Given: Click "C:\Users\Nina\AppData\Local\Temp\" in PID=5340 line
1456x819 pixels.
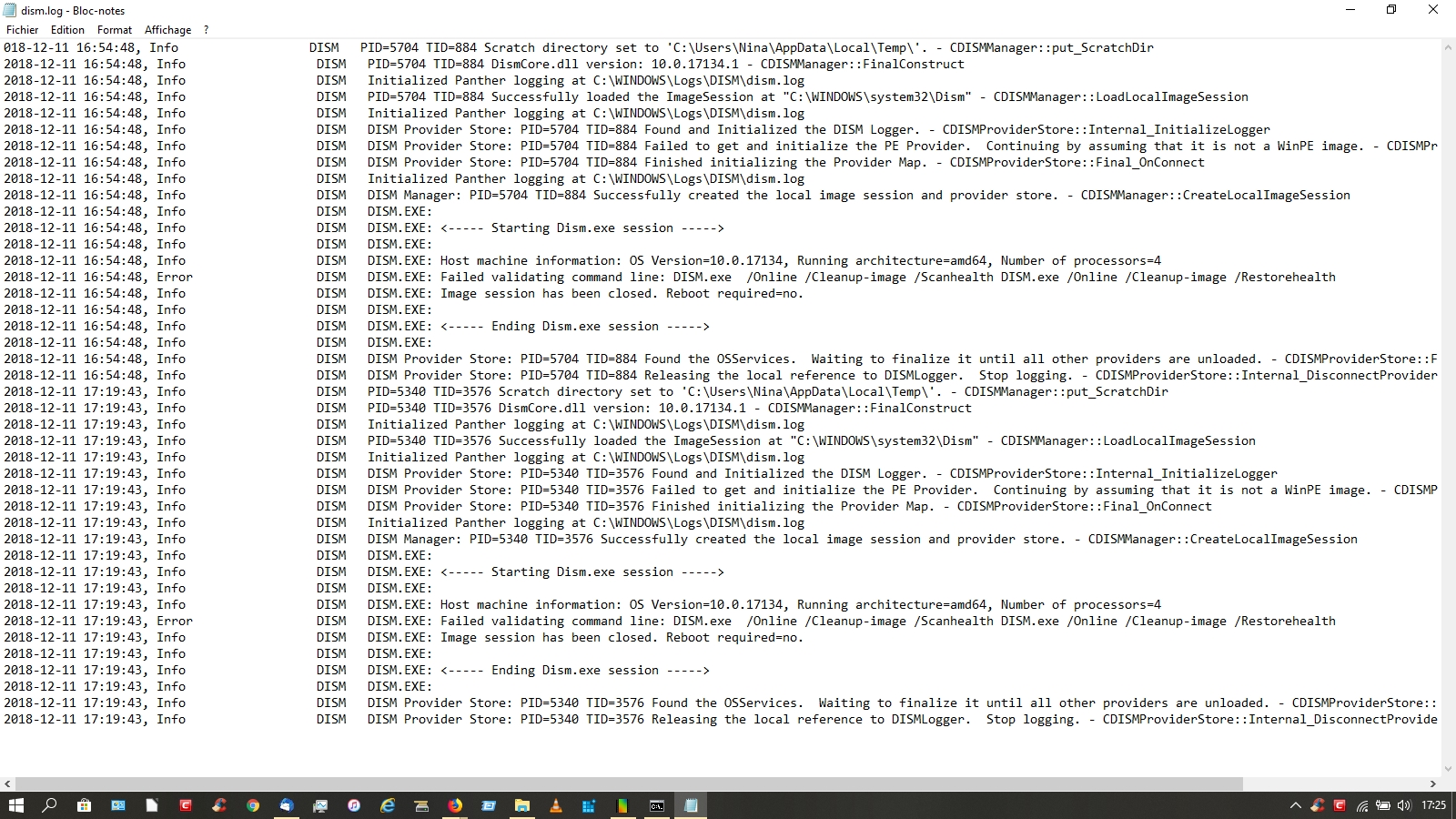Looking at the screenshot, I should click(x=812, y=391).
